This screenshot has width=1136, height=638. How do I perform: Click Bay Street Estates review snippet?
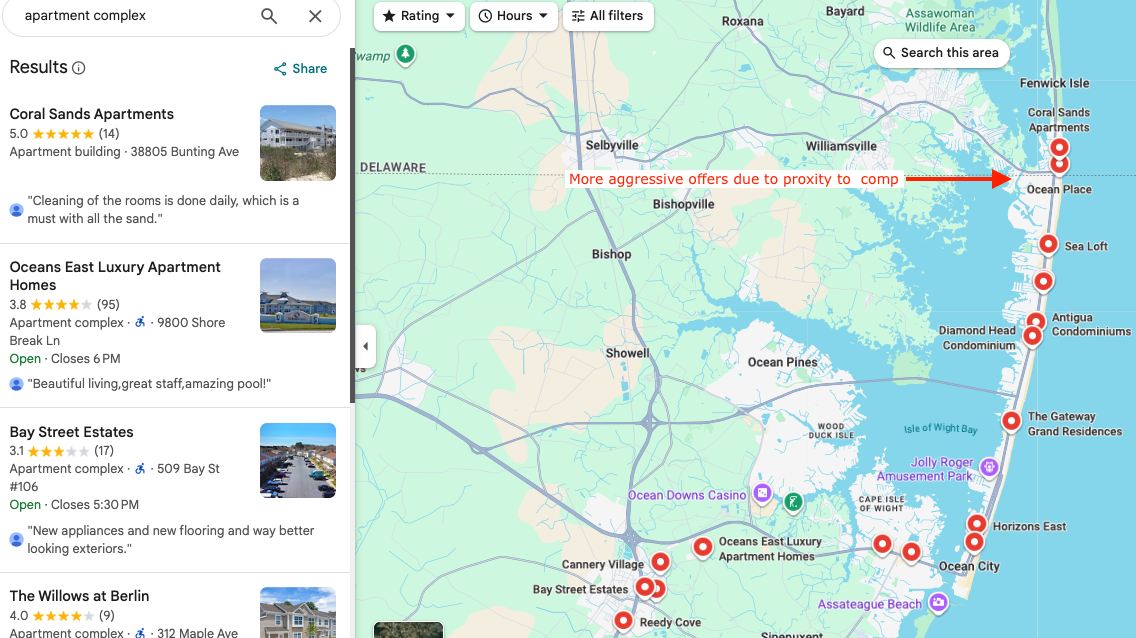(171, 540)
